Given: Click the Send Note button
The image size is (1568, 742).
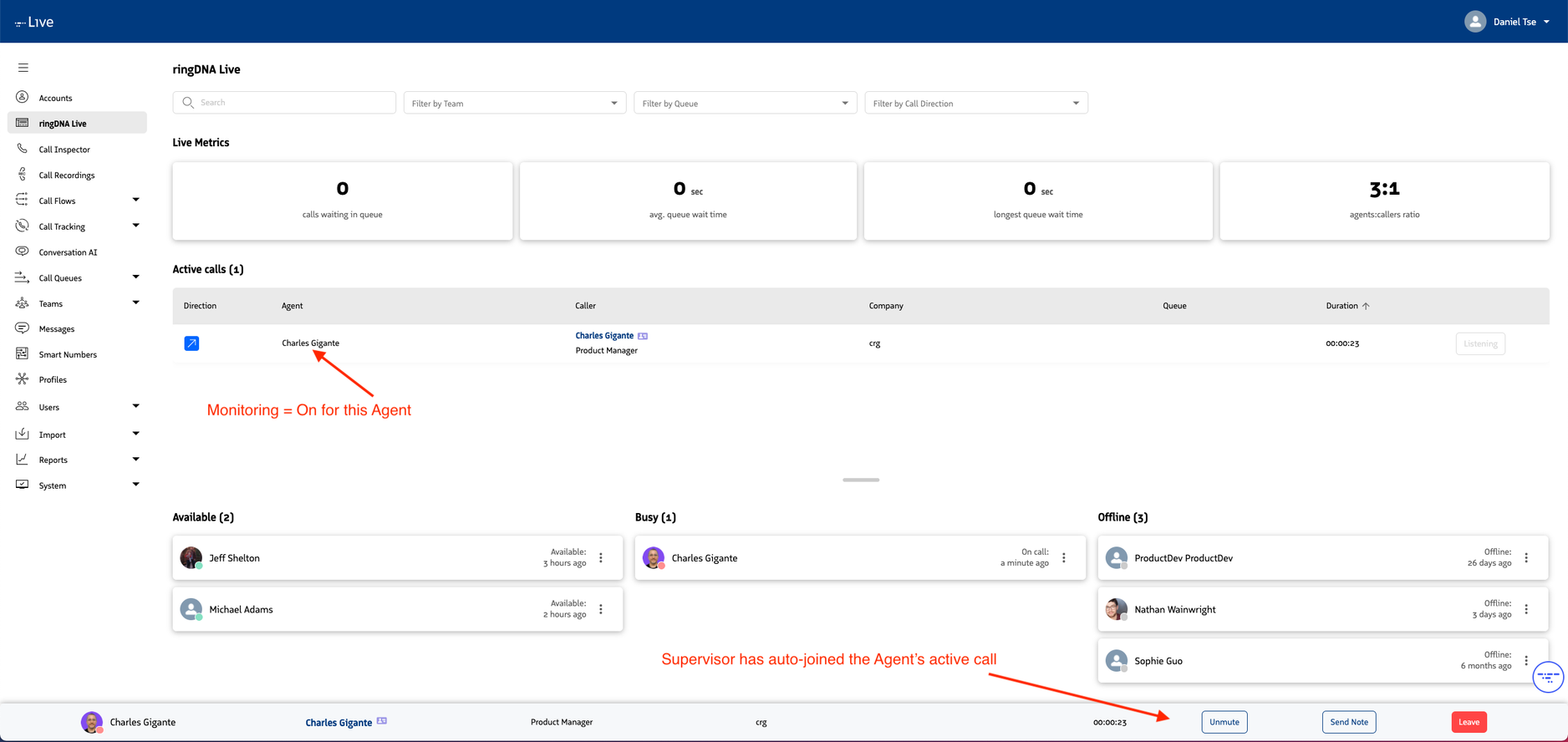Looking at the screenshot, I should coord(1349,722).
